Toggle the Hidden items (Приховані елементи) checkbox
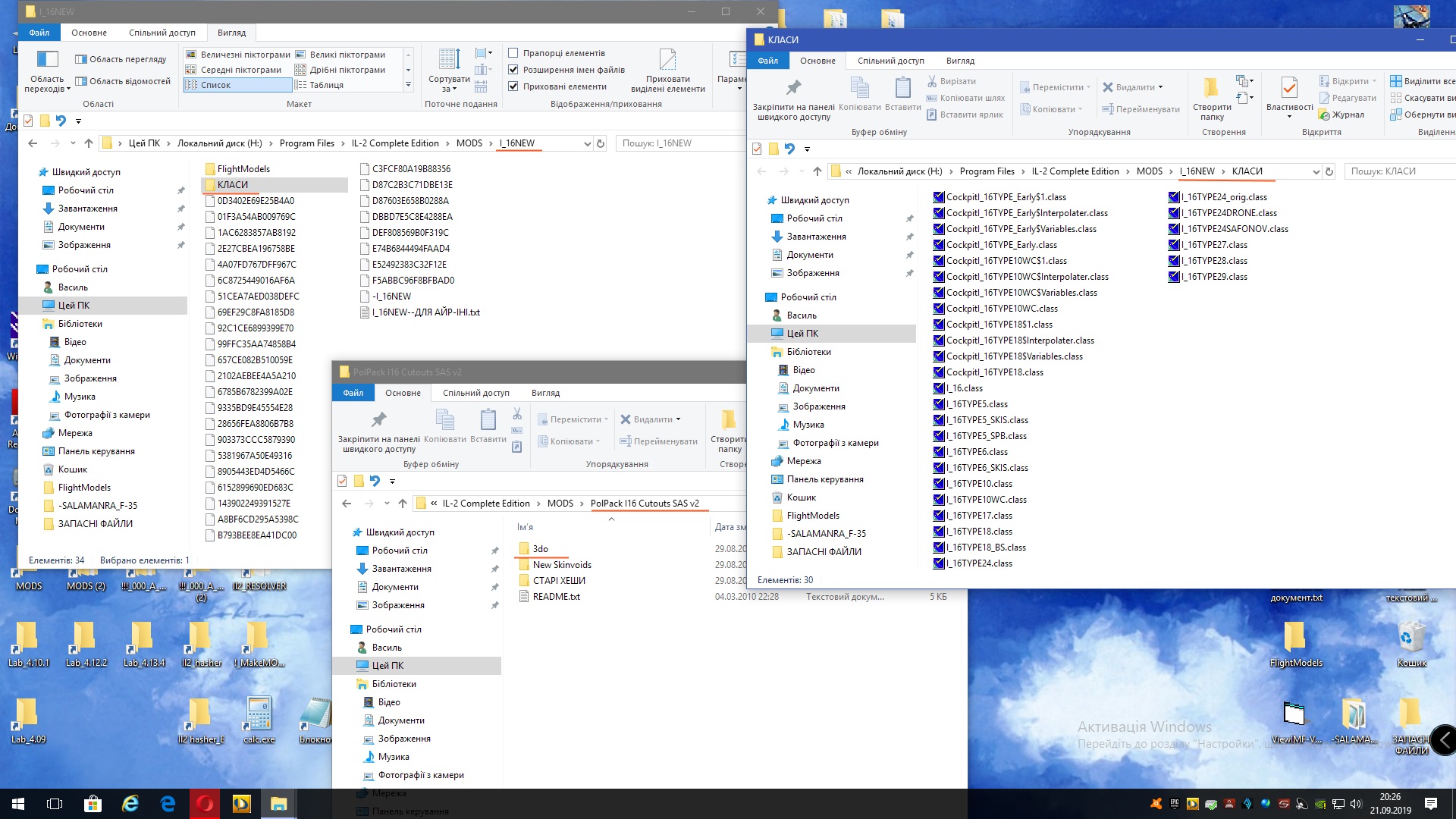1456x819 pixels. click(513, 86)
